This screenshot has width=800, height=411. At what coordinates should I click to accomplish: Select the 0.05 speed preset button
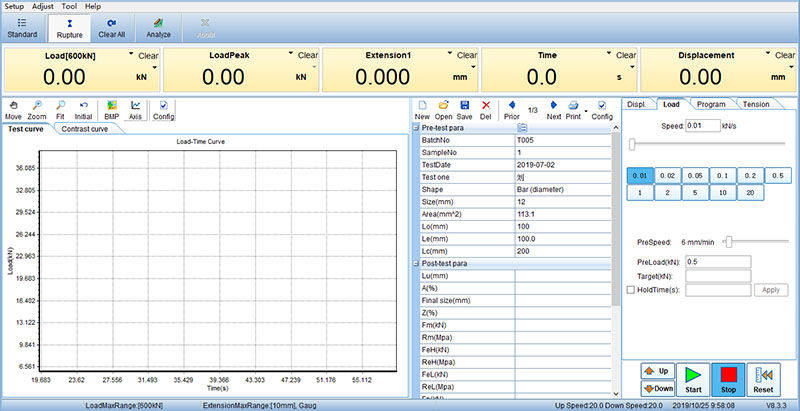[x=696, y=175]
